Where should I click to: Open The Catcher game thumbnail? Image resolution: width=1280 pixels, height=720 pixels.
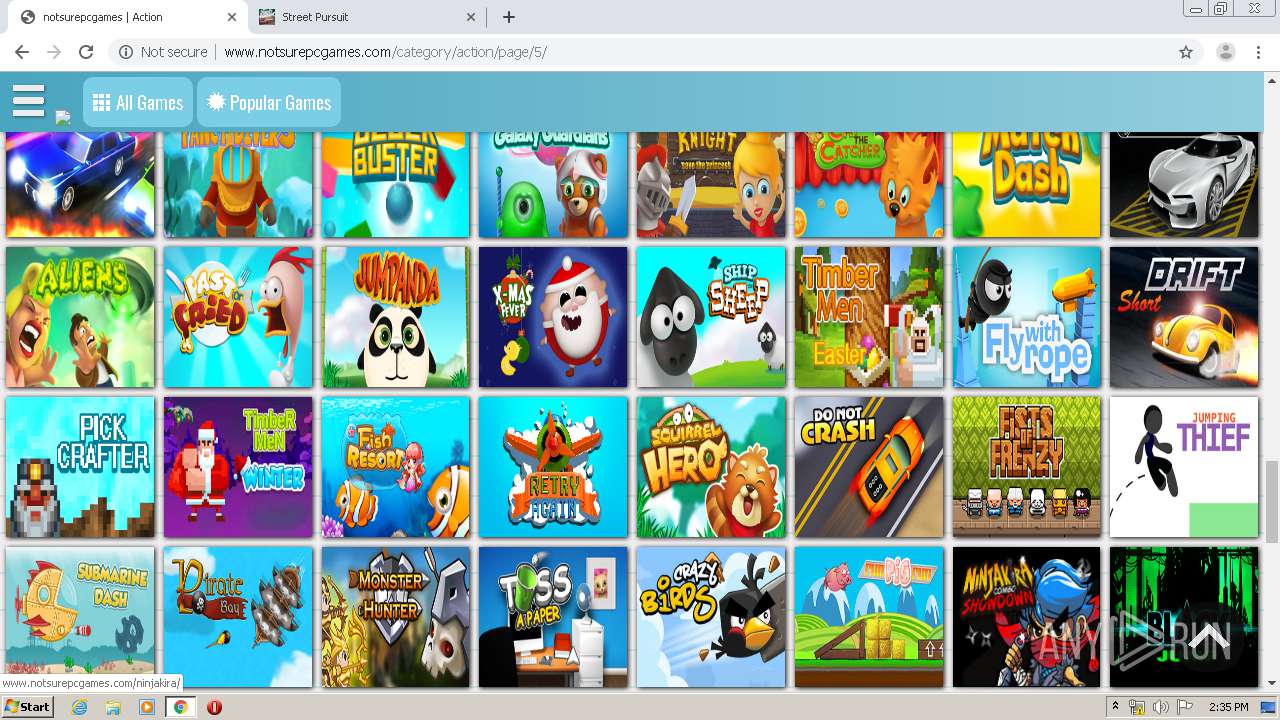[869, 185]
